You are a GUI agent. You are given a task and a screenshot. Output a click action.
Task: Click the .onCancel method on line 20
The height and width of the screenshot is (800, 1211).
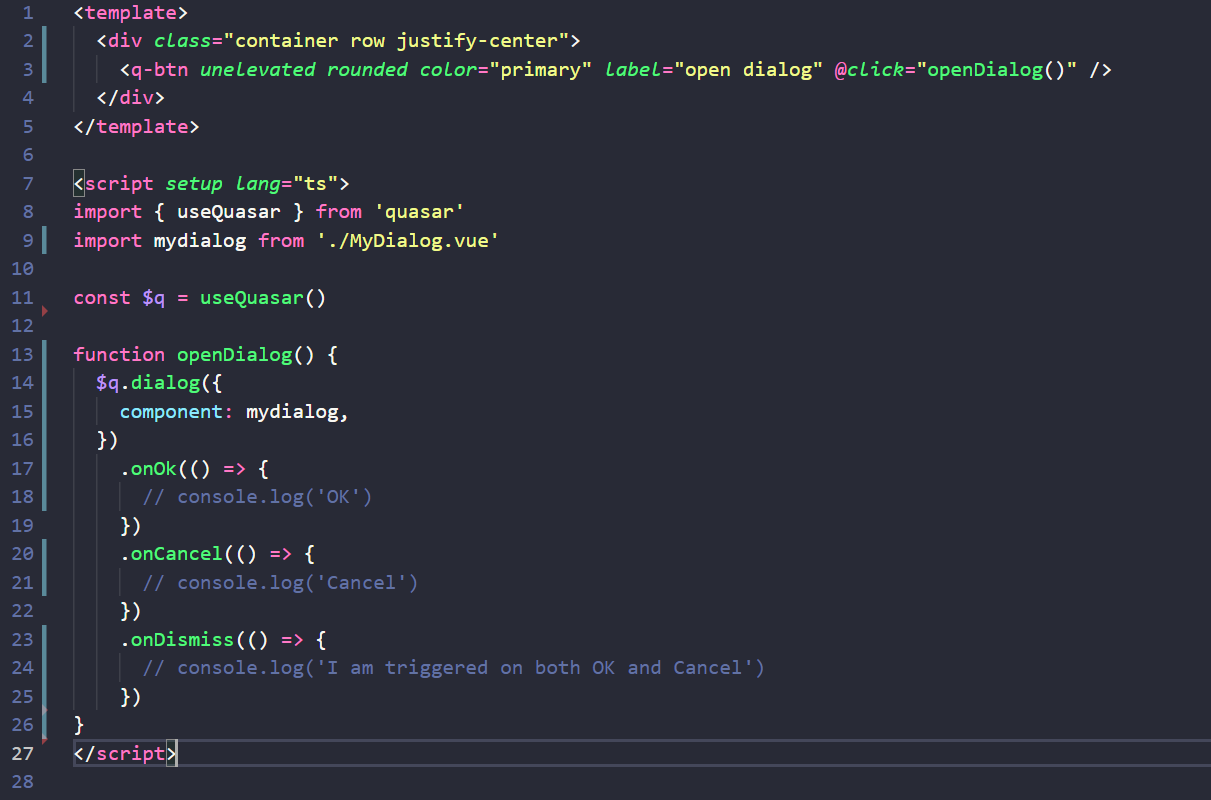(171, 553)
